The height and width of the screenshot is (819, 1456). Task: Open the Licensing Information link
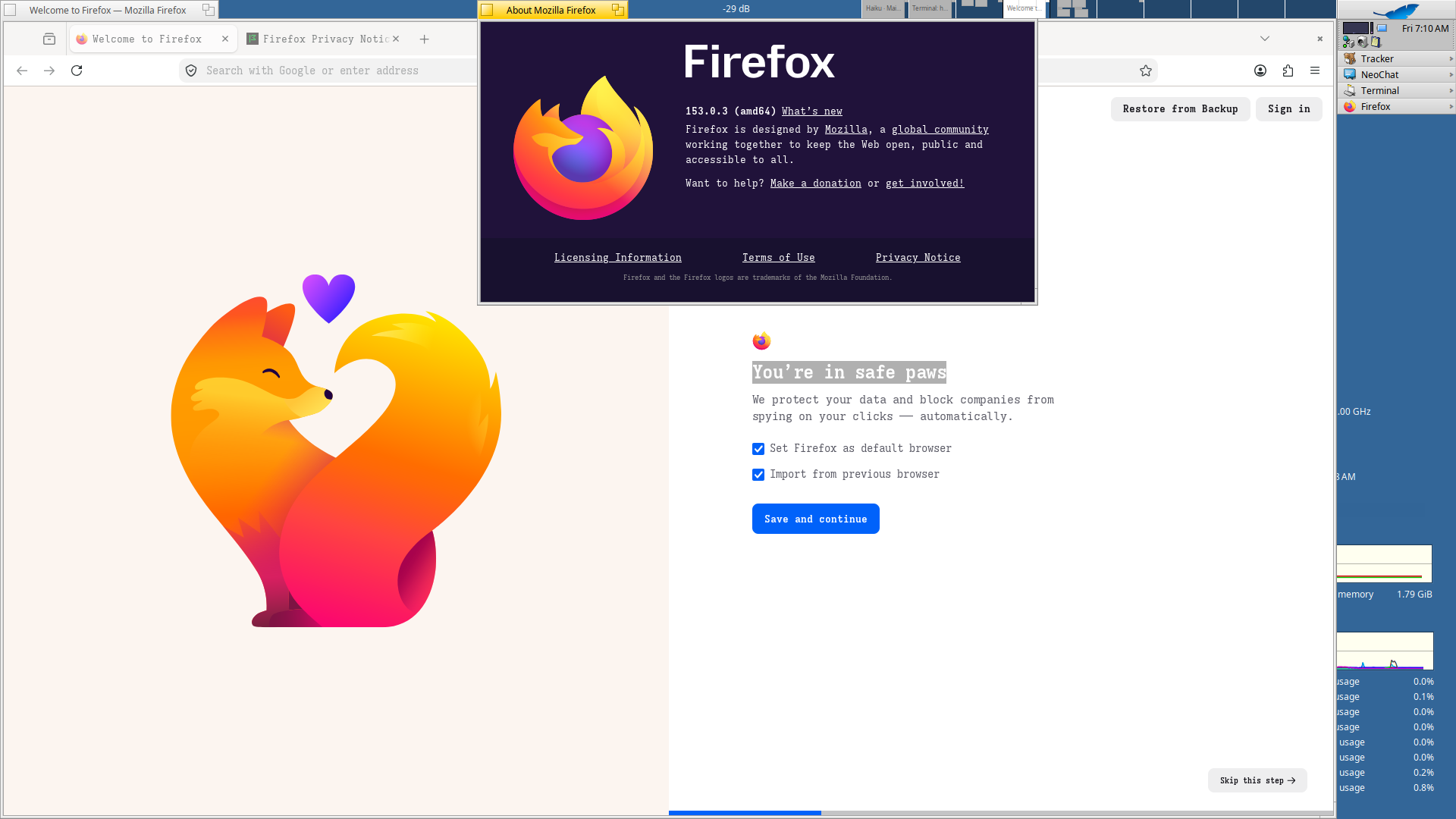(x=617, y=258)
